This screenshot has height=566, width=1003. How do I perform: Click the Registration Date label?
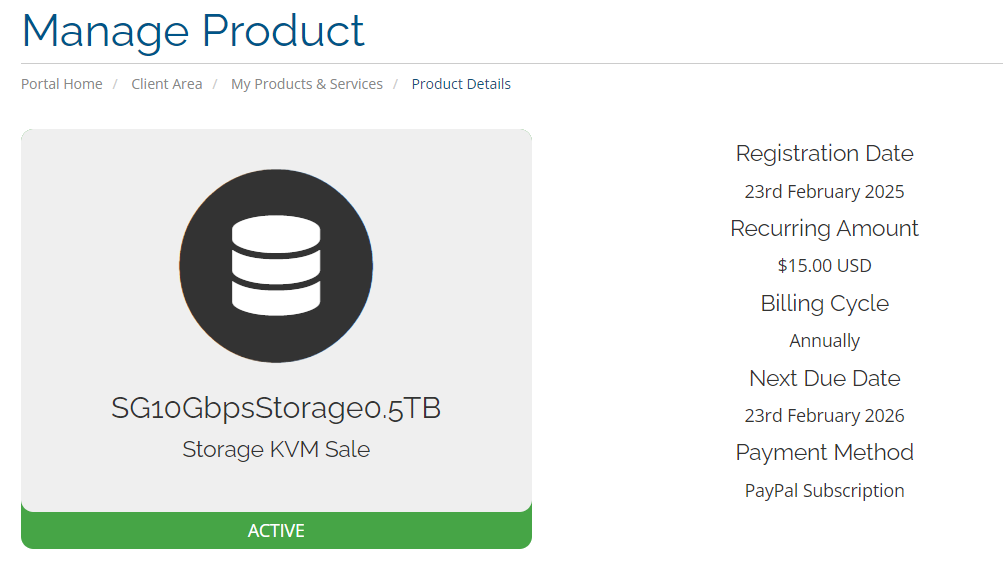(x=825, y=153)
